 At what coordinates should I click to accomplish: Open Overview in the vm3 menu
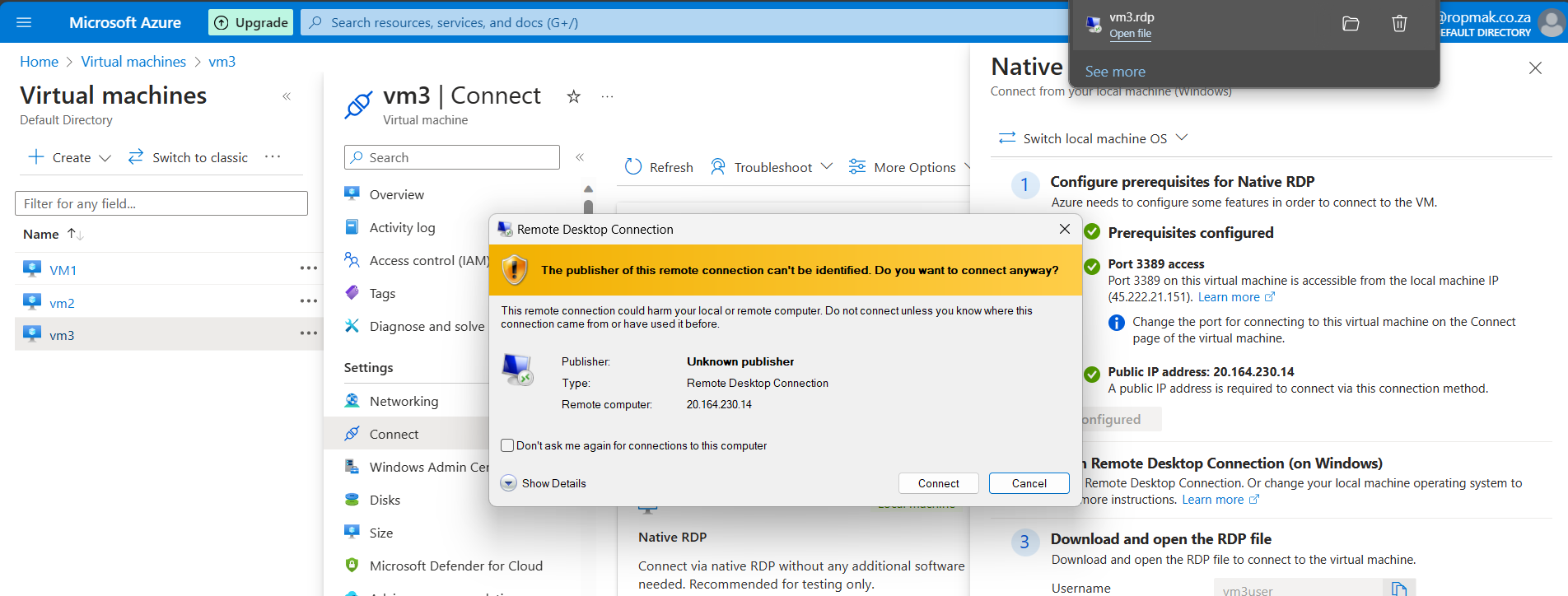397,194
